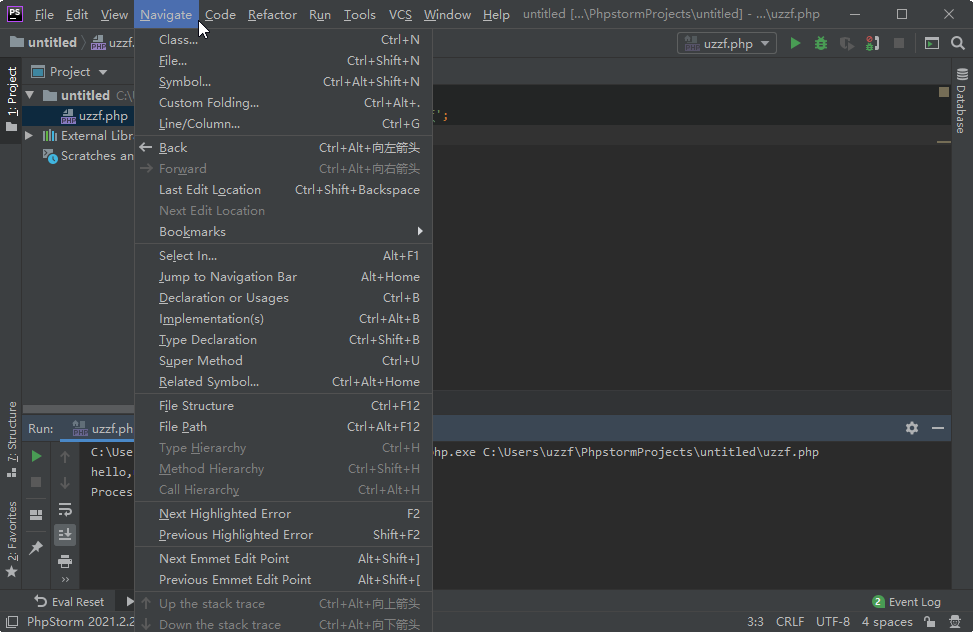The height and width of the screenshot is (632, 973).
Task: Change the CRLF line separator
Action: [x=790, y=621]
